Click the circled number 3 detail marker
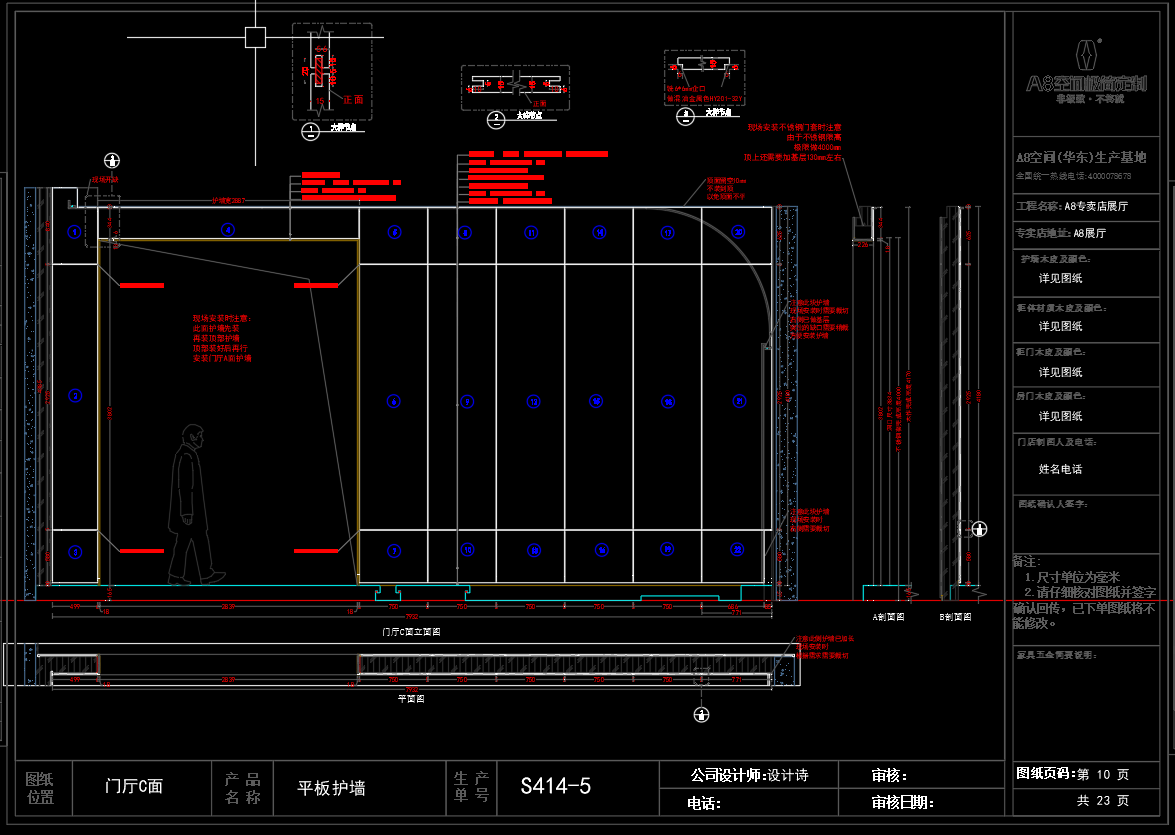The image size is (1175, 835). coord(685,115)
